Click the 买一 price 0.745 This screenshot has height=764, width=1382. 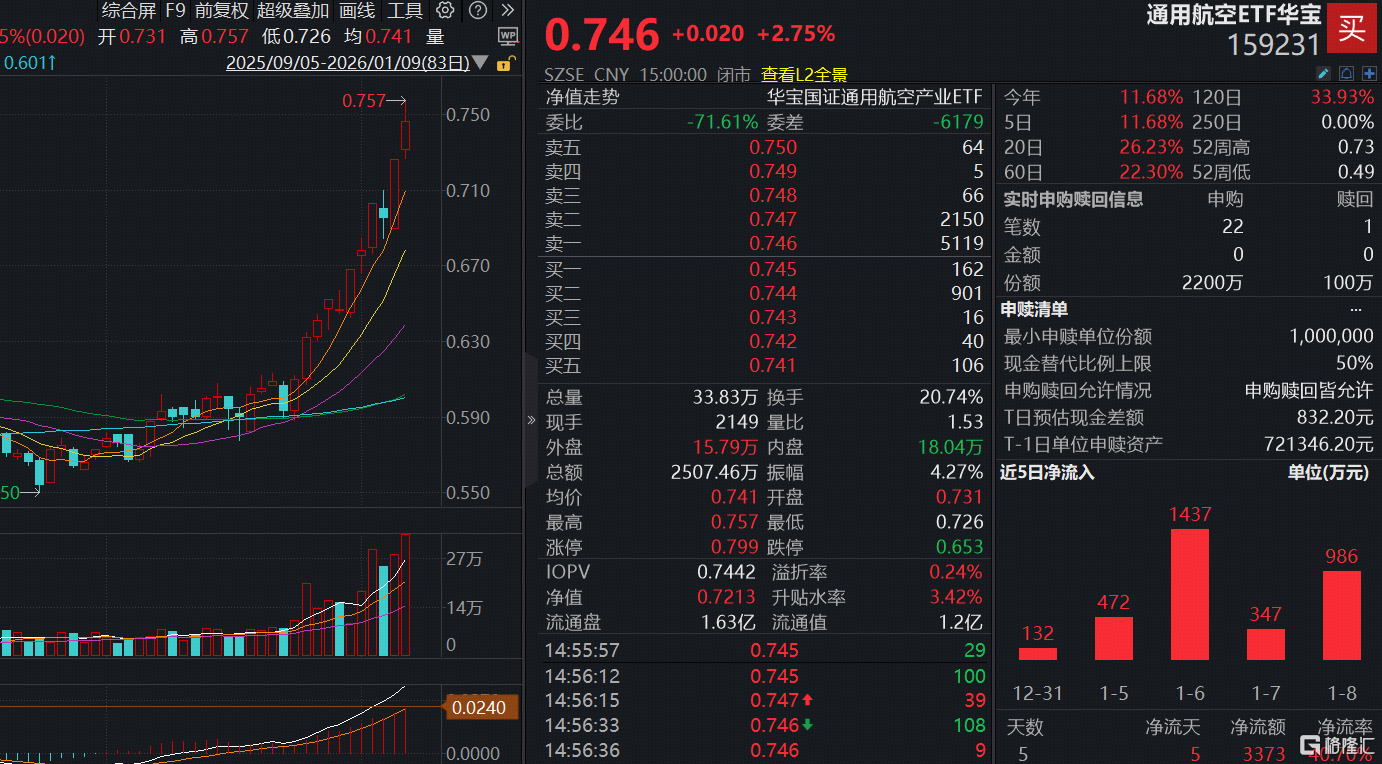coord(774,269)
